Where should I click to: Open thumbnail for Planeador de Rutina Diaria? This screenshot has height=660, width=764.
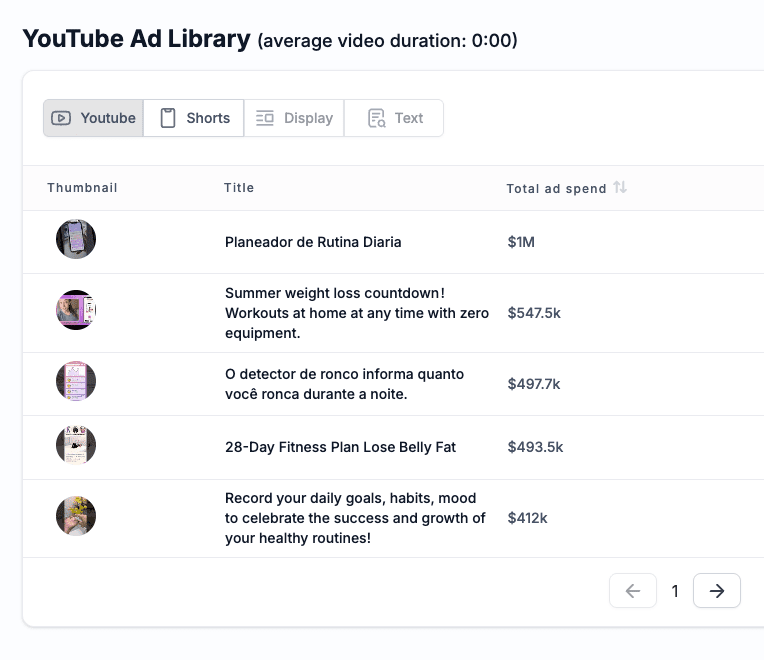click(76, 240)
